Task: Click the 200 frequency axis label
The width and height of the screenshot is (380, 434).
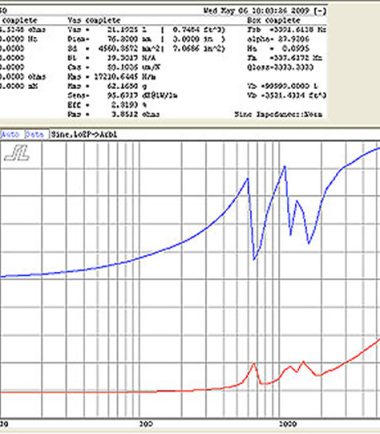Action: (x=146, y=424)
